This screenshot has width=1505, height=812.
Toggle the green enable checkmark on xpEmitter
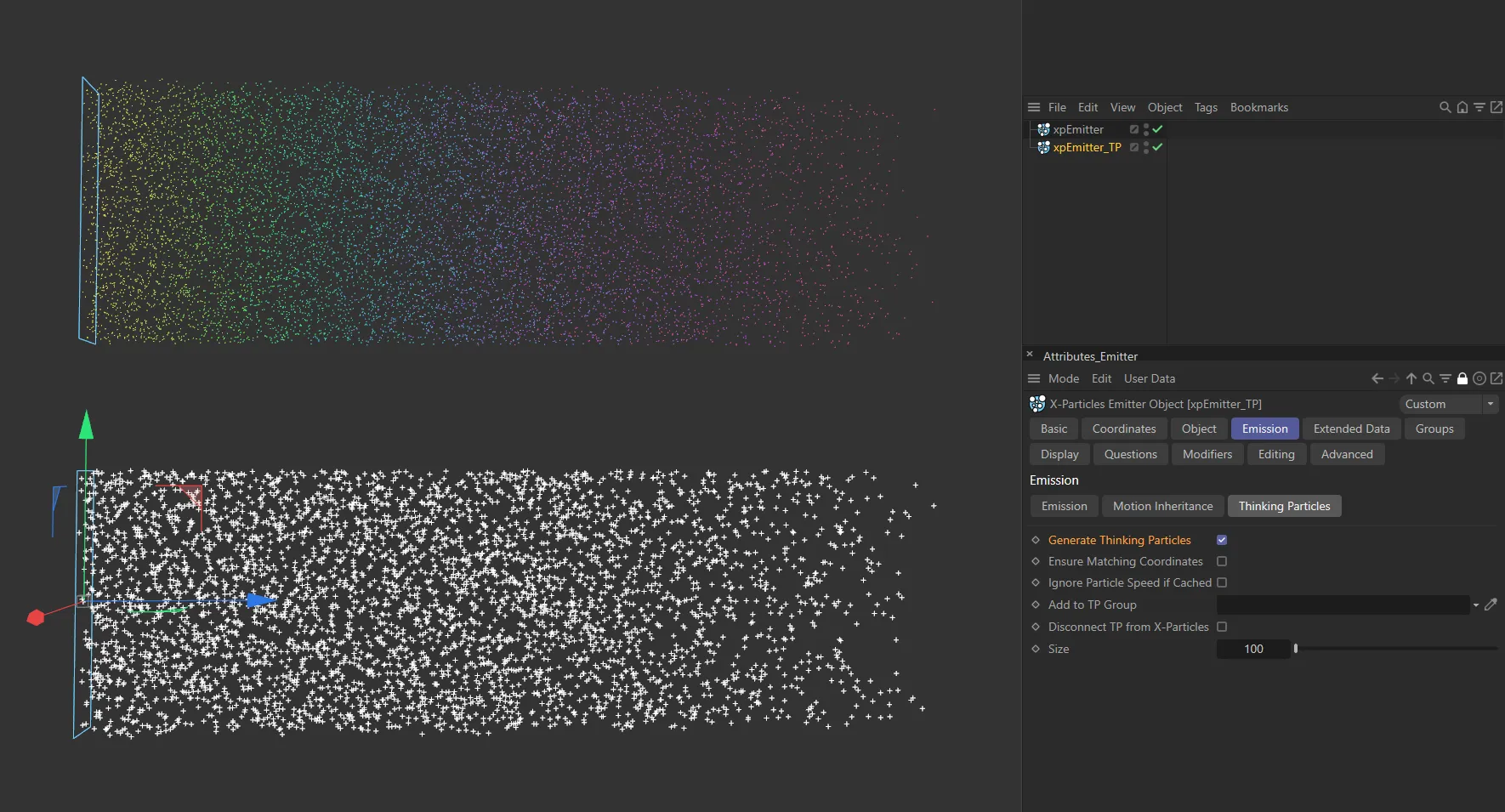point(1156,129)
